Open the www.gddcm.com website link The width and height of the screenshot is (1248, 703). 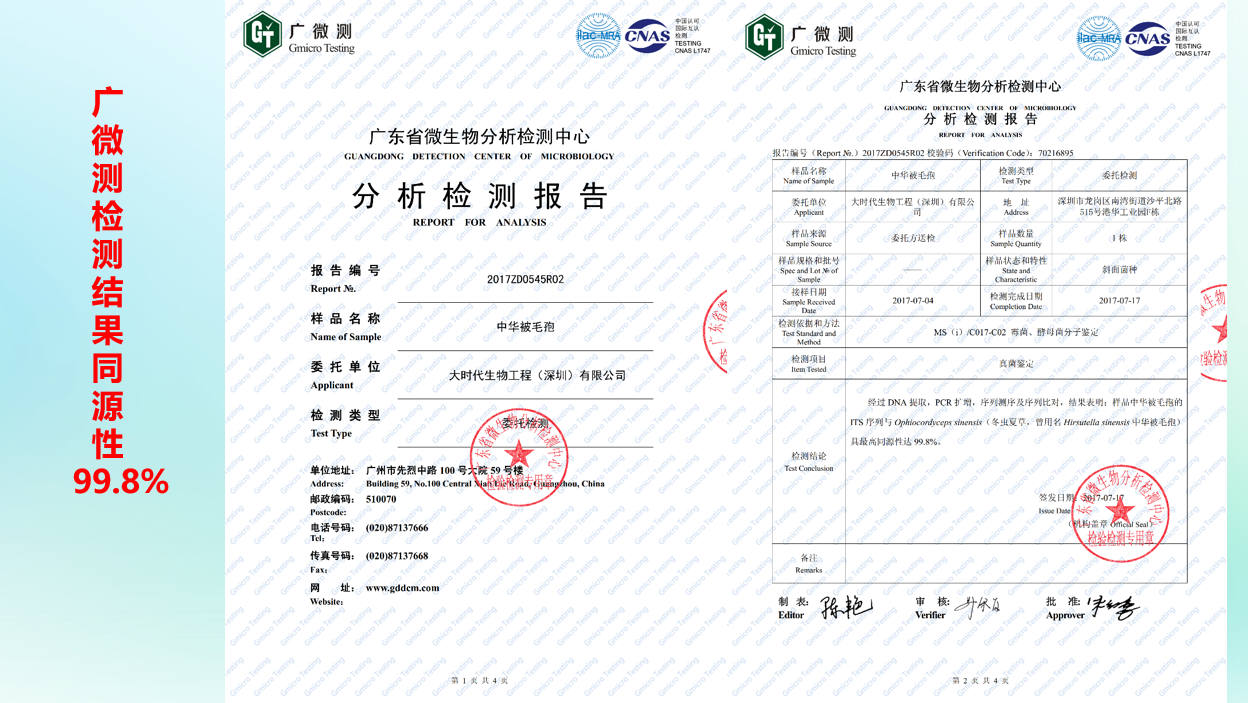(x=402, y=588)
